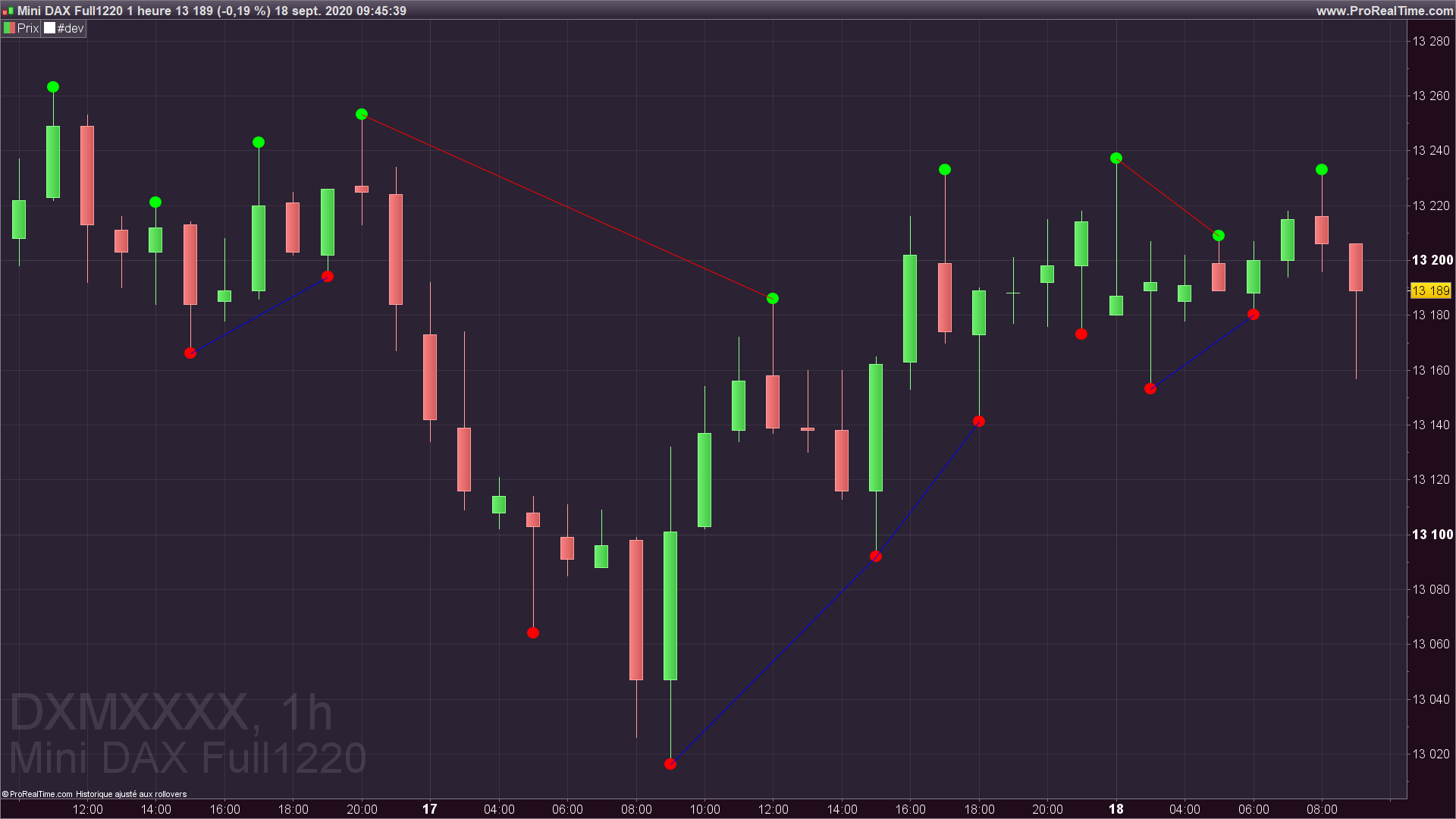This screenshot has height=819, width=1456.
Task: Click the yellow 13 189 current price tag
Action: [x=1430, y=290]
